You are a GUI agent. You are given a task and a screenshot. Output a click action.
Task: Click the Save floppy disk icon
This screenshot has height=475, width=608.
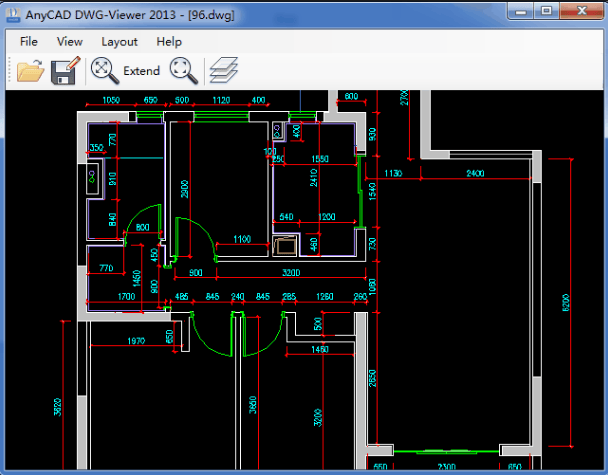pyautogui.click(x=66, y=70)
